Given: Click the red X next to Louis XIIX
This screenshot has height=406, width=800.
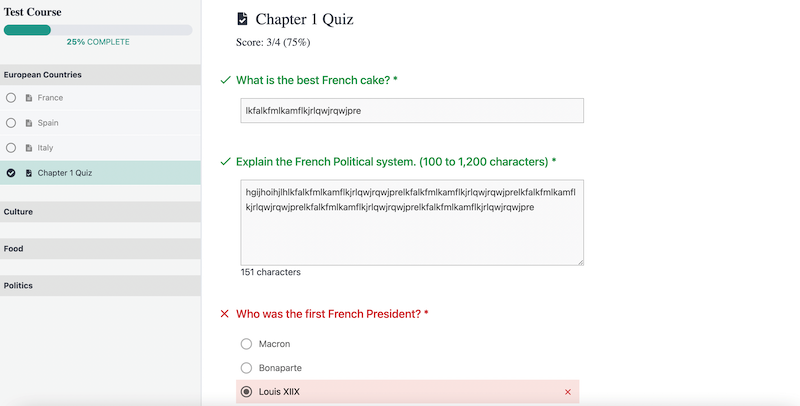Looking at the screenshot, I should (568, 392).
